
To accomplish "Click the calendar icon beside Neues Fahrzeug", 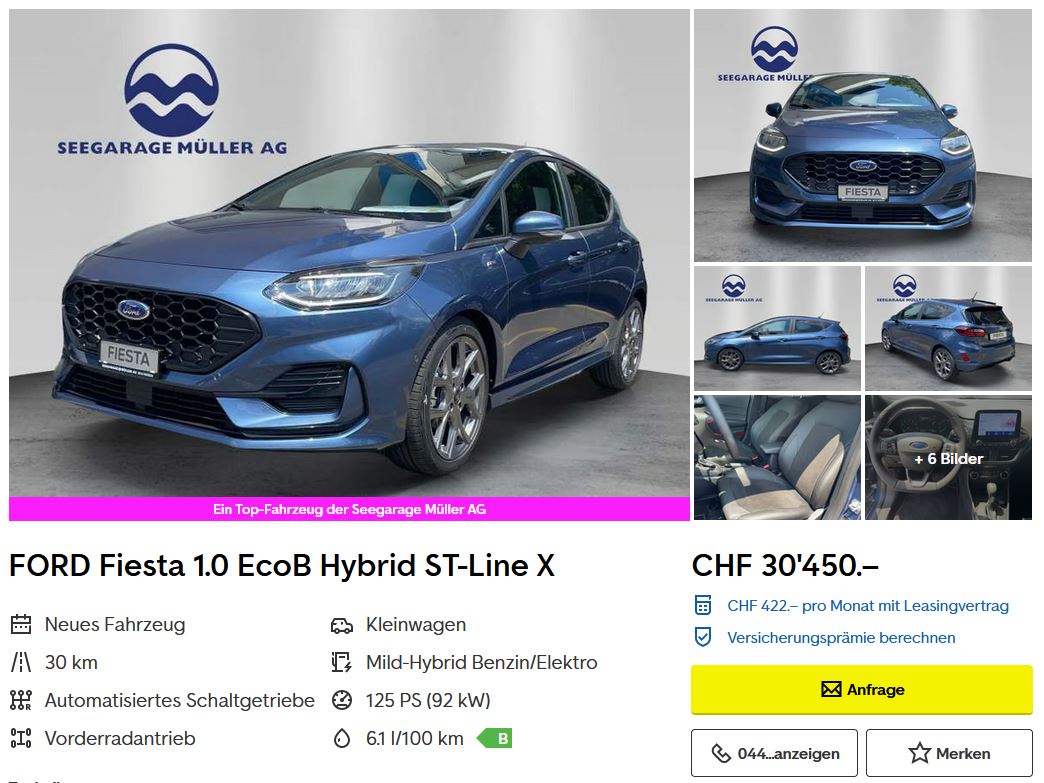I will (21, 625).
